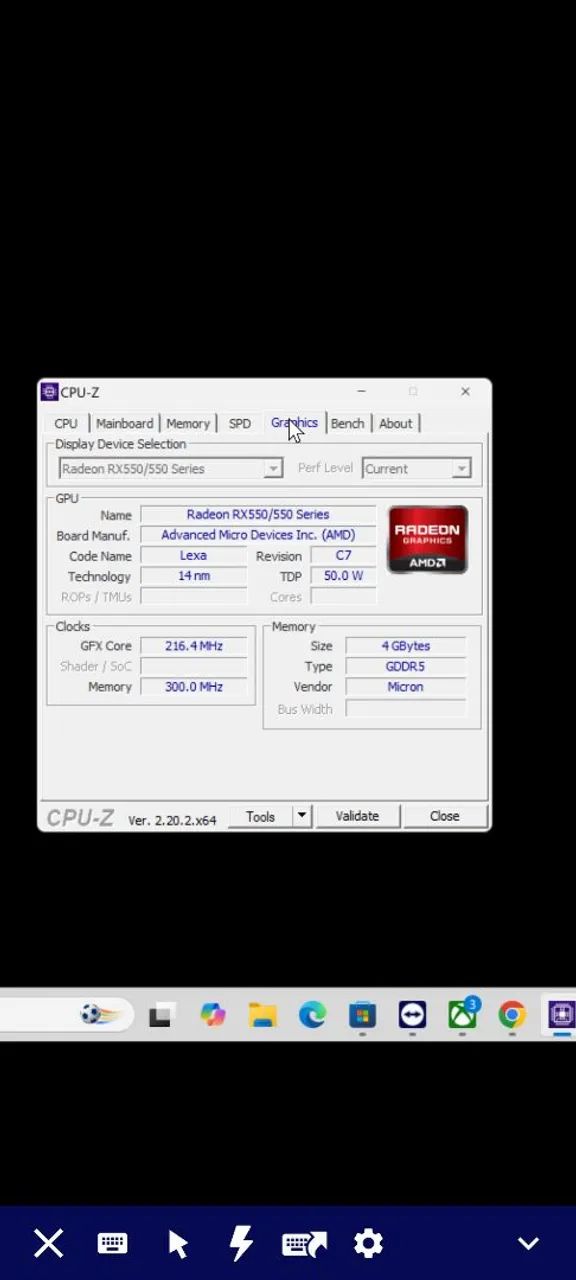Click the Close button in CPU-Z
The image size is (576, 1280).
coord(444,816)
